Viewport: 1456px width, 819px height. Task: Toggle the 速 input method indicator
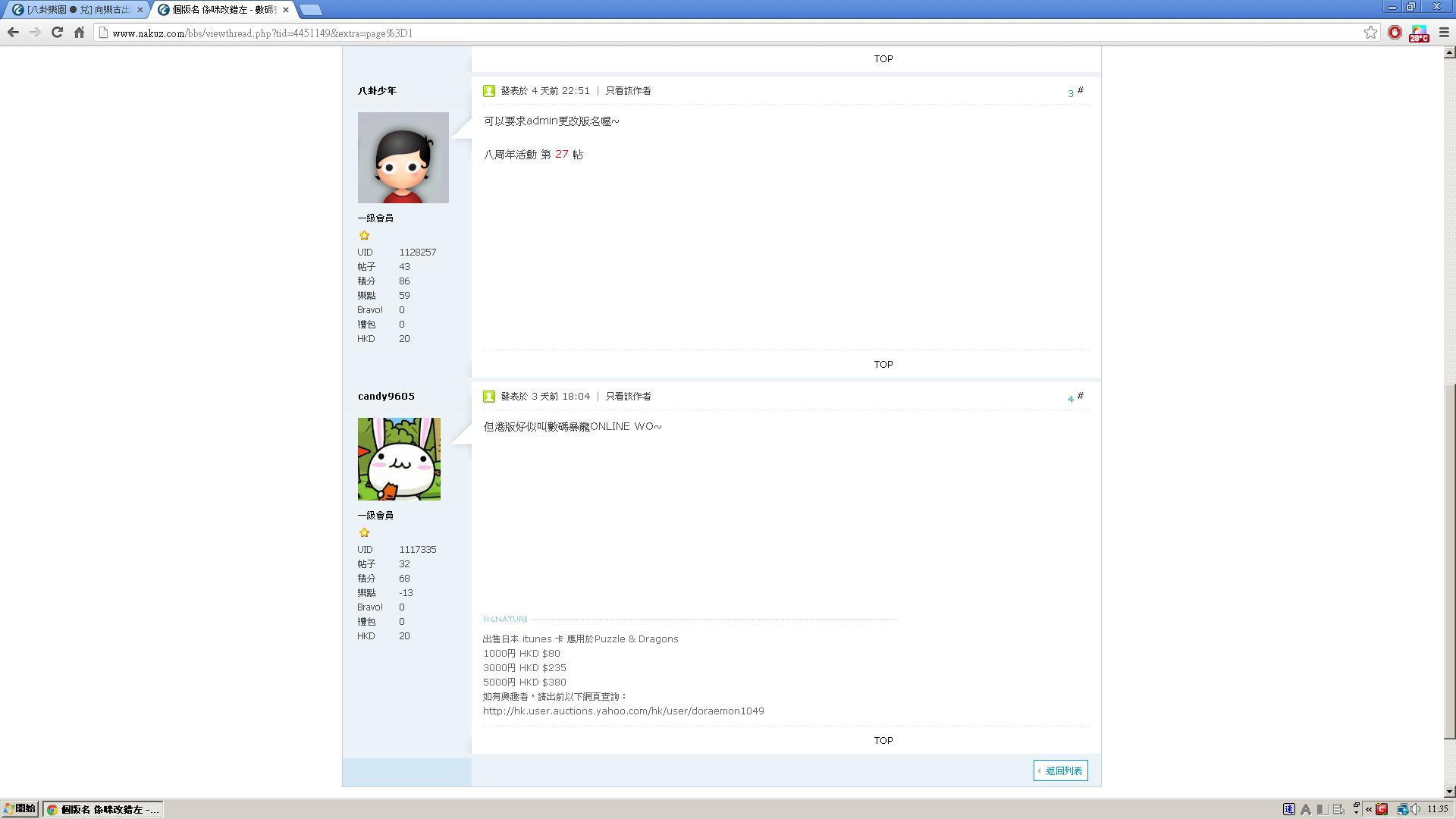pos(1288,809)
